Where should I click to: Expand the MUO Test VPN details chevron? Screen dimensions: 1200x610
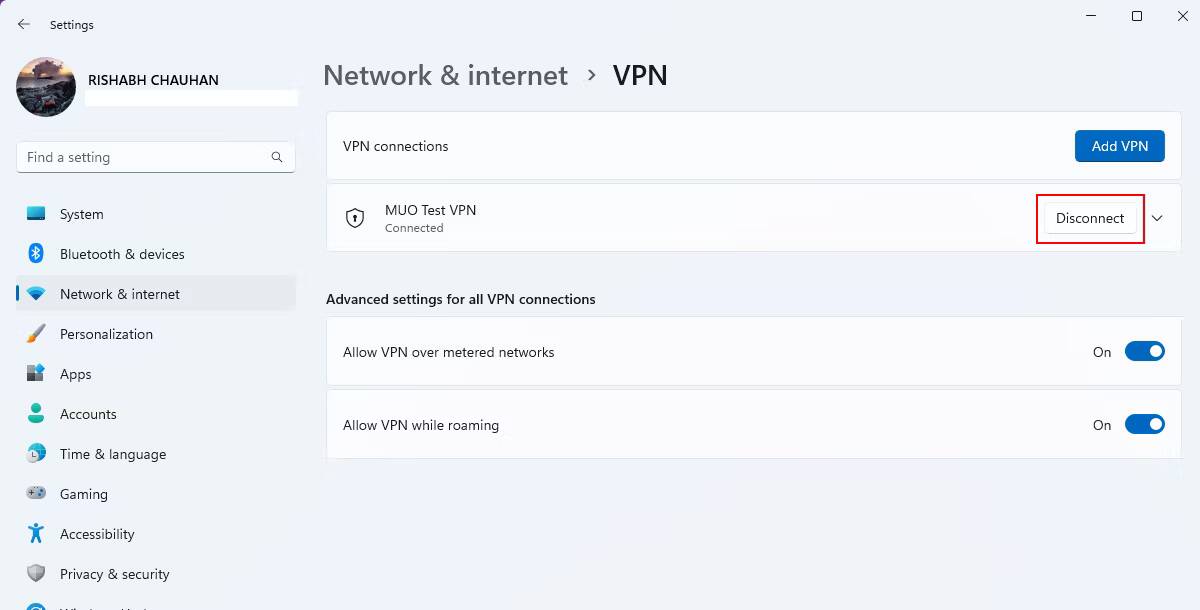point(1157,218)
